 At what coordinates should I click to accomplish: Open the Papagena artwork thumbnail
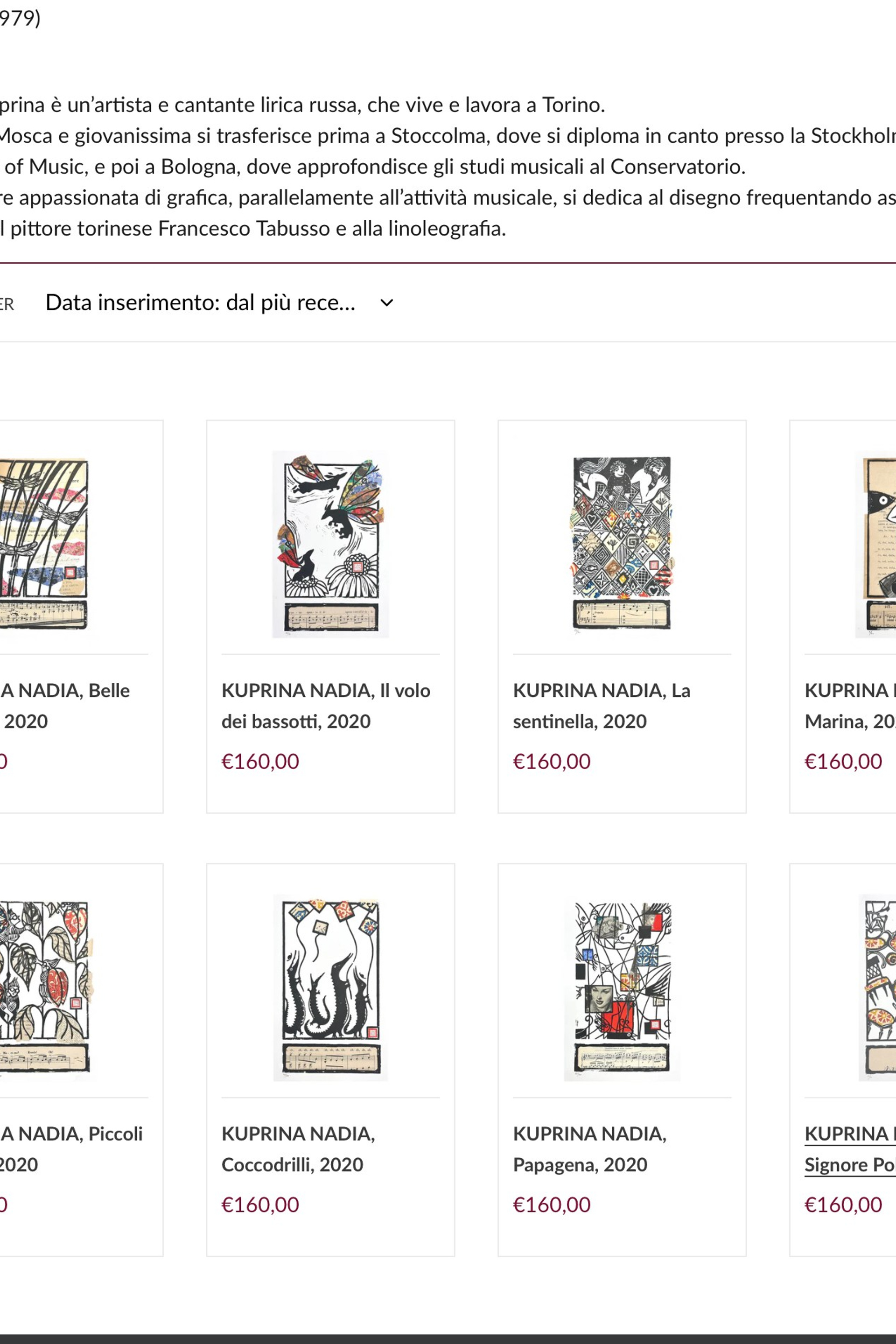(x=622, y=987)
